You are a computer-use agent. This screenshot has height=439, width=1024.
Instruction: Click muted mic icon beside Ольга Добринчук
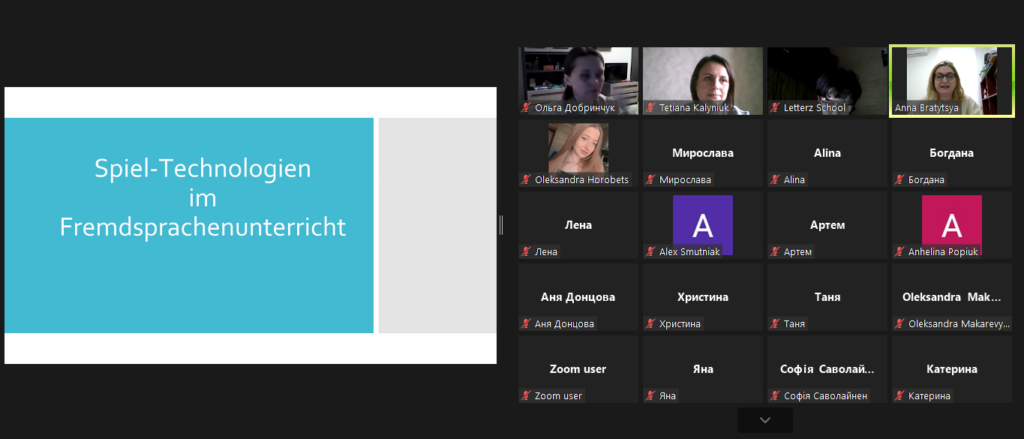(x=527, y=107)
